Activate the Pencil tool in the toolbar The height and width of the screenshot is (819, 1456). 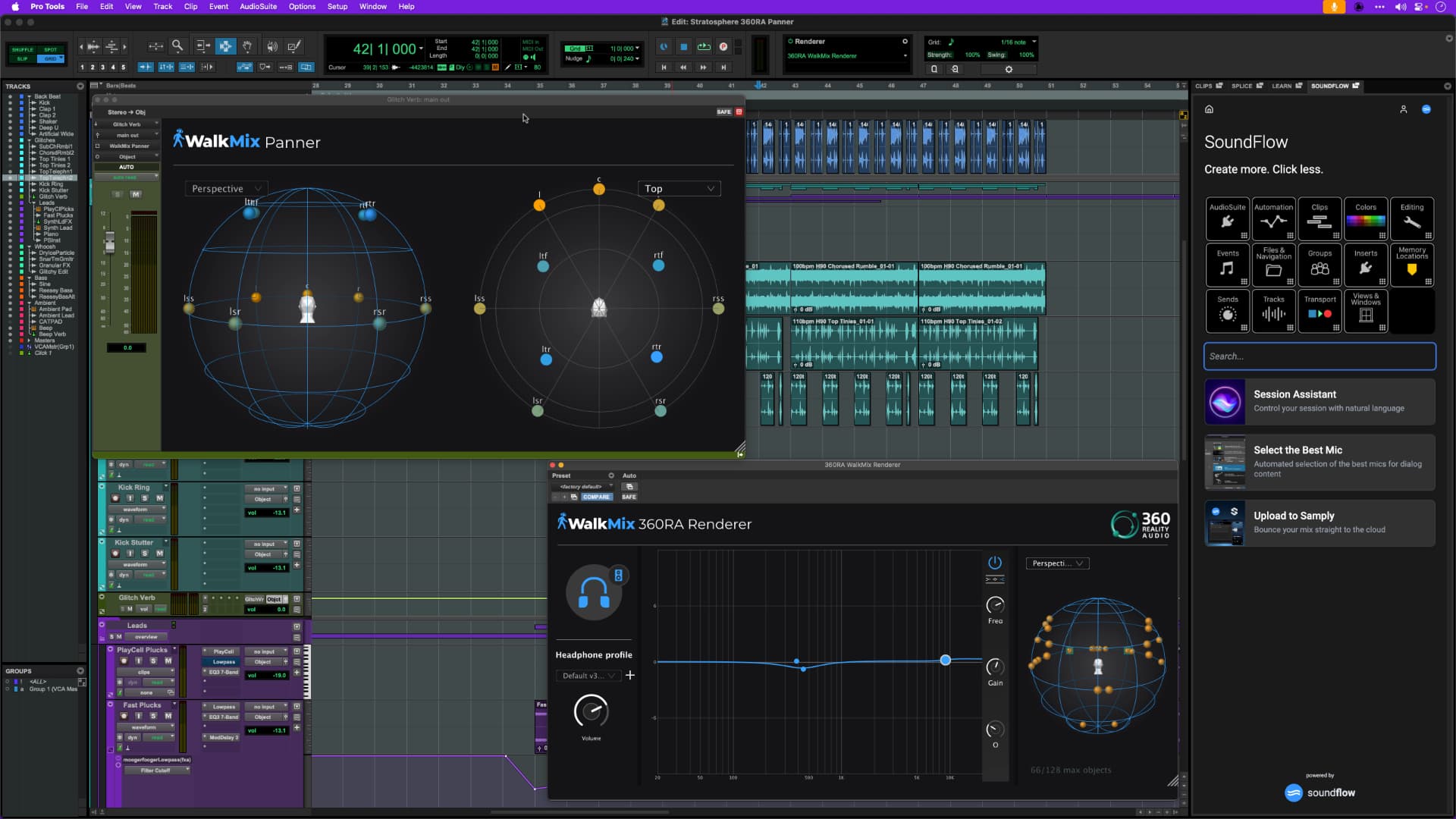click(293, 46)
